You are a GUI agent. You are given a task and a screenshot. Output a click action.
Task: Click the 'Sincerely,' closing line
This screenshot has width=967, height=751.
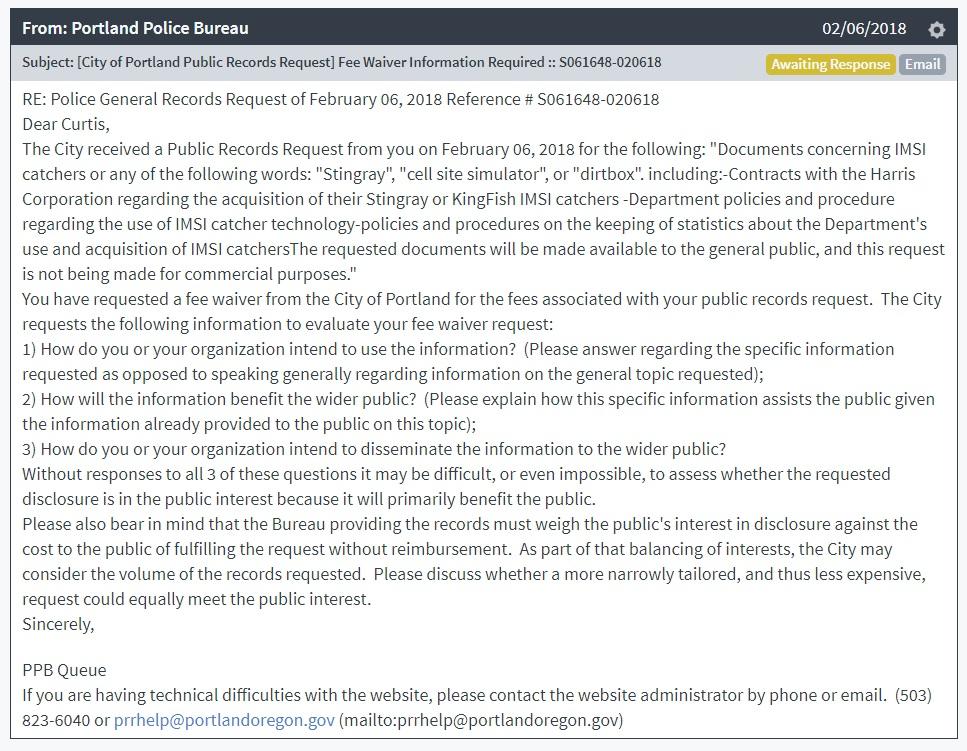(x=58, y=624)
